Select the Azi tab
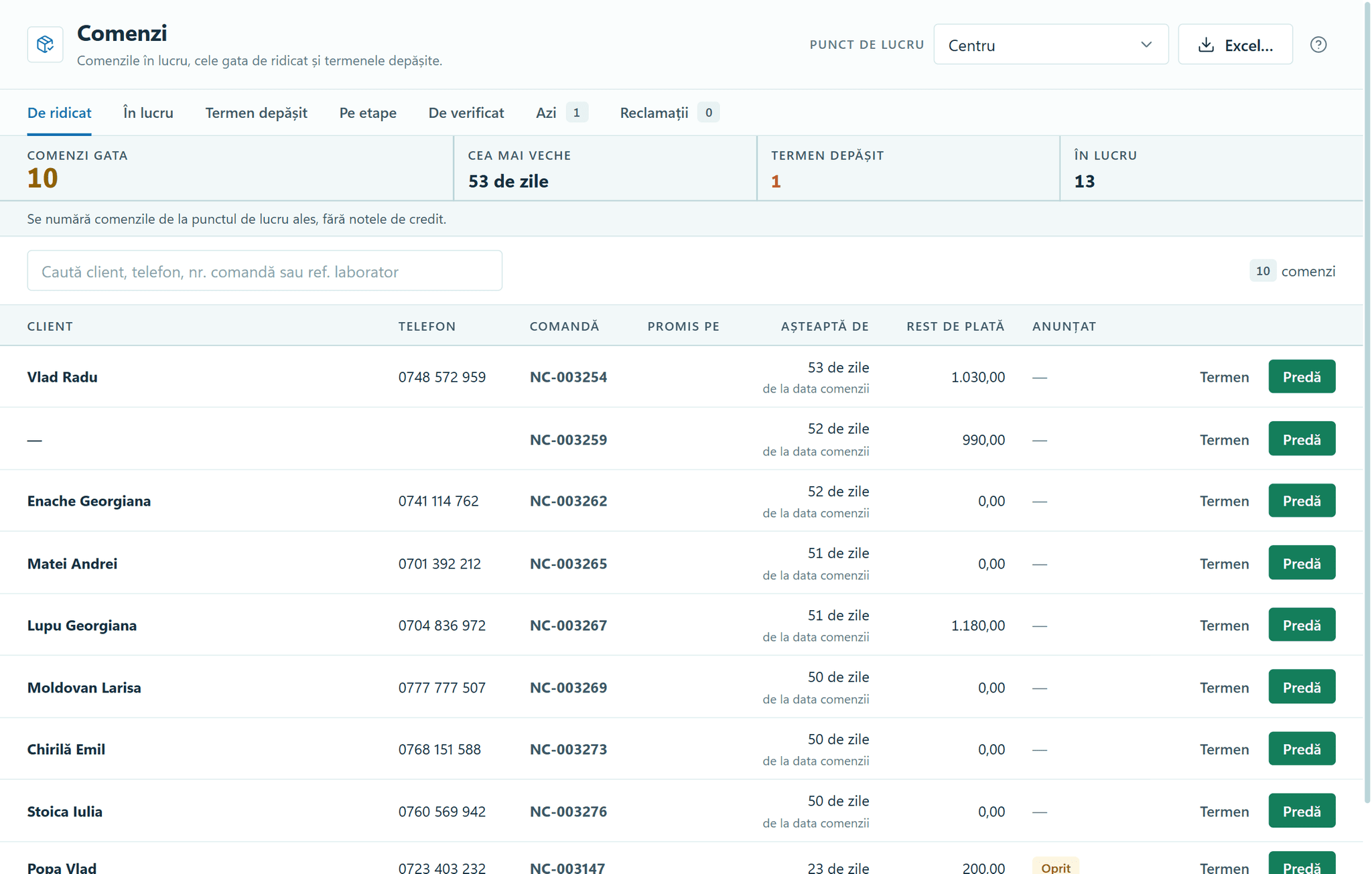This screenshot has width=1372, height=874. (x=561, y=113)
